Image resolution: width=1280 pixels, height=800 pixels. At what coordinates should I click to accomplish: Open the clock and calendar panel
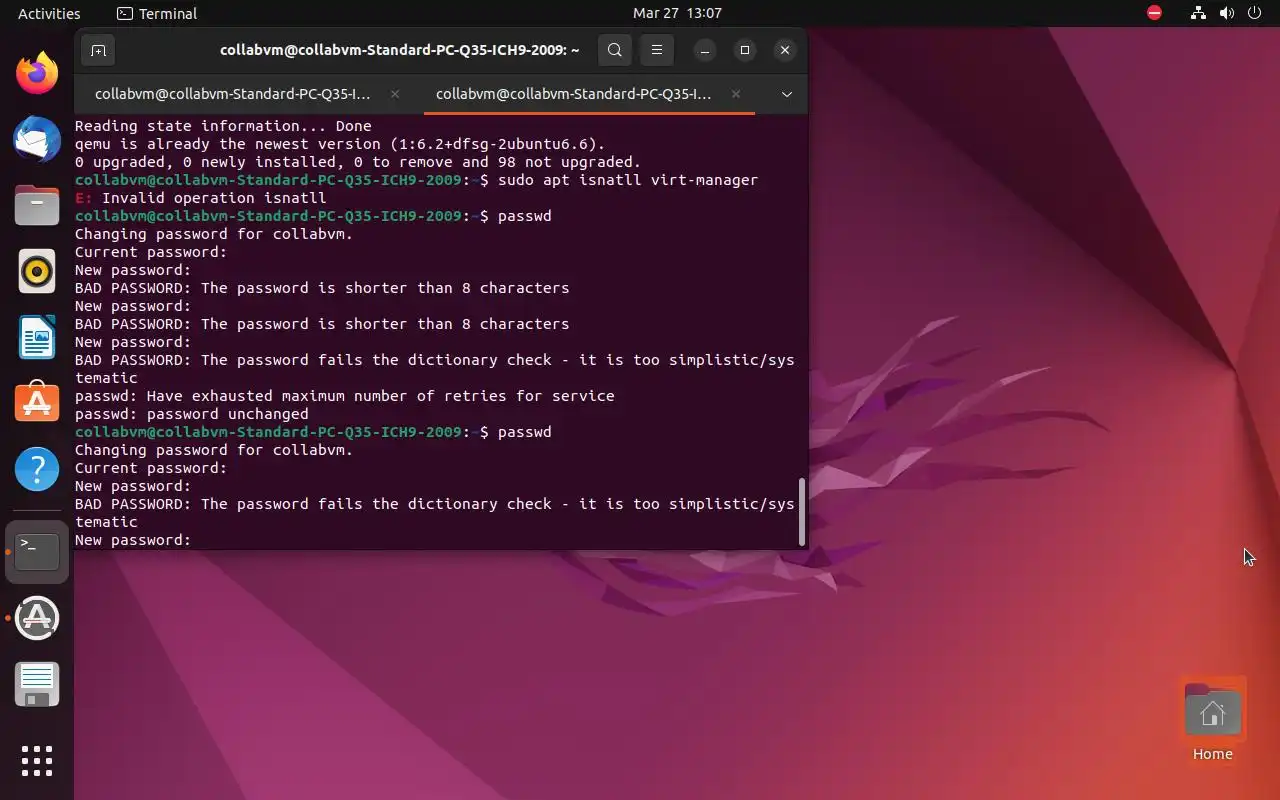677,13
